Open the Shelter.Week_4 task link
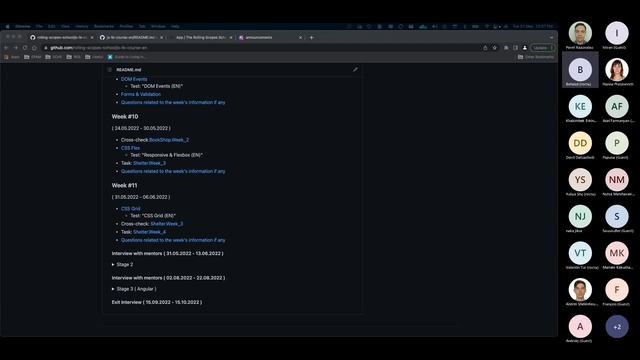The width and height of the screenshot is (640, 360). 149,232
